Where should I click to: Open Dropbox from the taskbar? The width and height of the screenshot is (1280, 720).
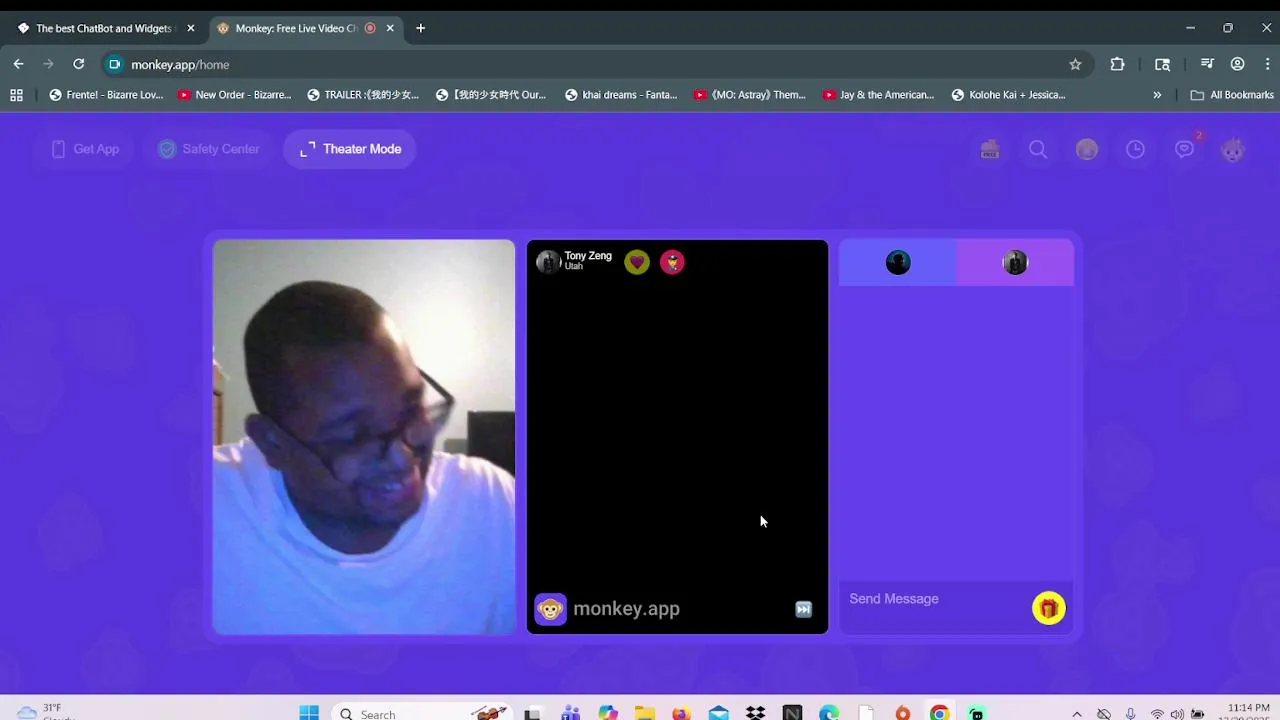coord(755,713)
